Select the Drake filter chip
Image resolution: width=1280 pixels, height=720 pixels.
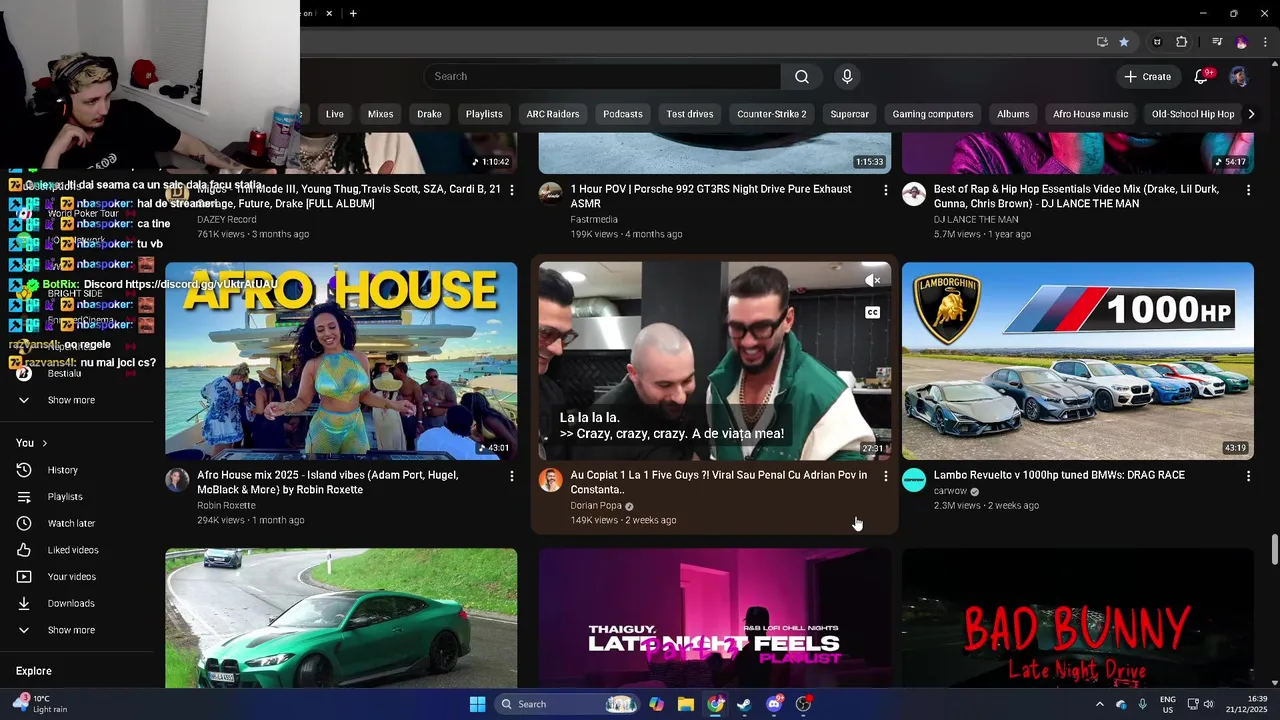[x=429, y=114]
